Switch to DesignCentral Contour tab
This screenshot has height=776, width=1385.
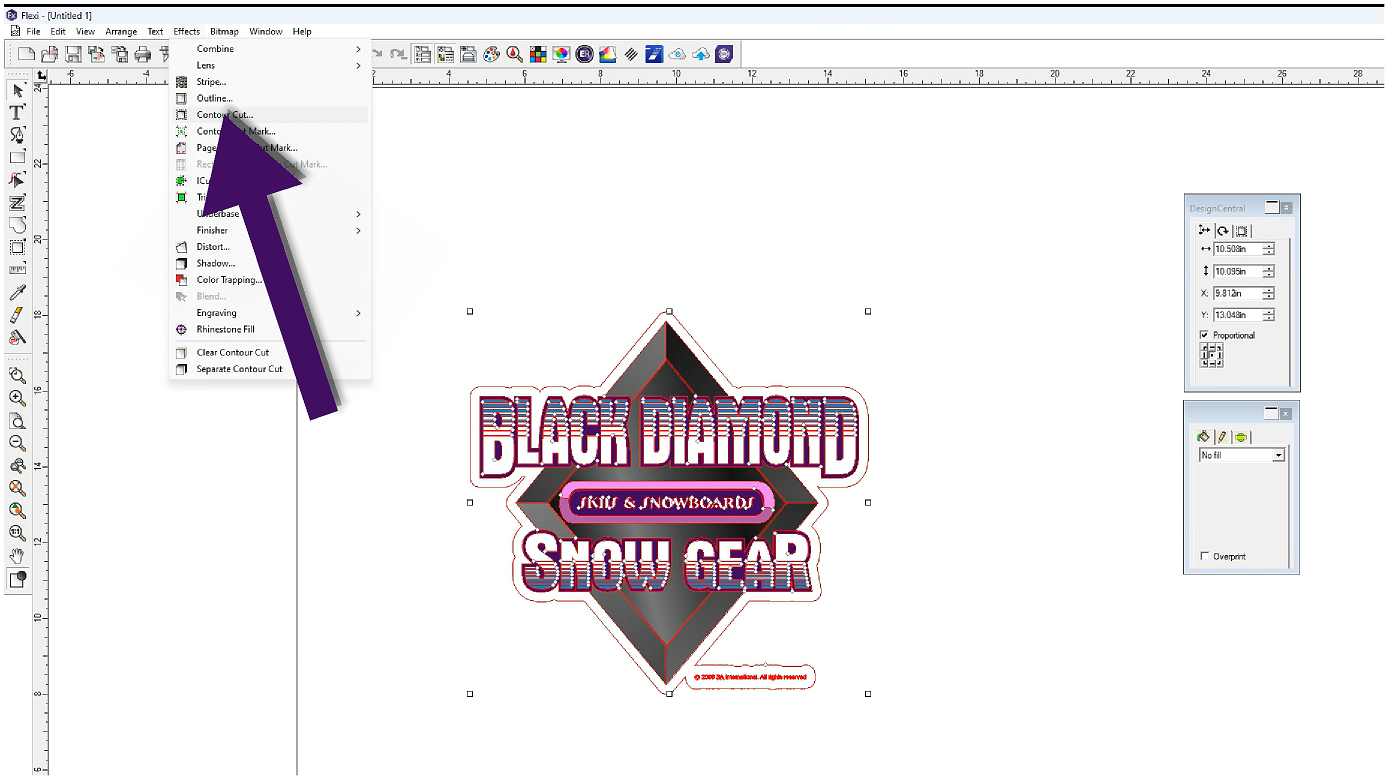pyautogui.click(x=1240, y=231)
